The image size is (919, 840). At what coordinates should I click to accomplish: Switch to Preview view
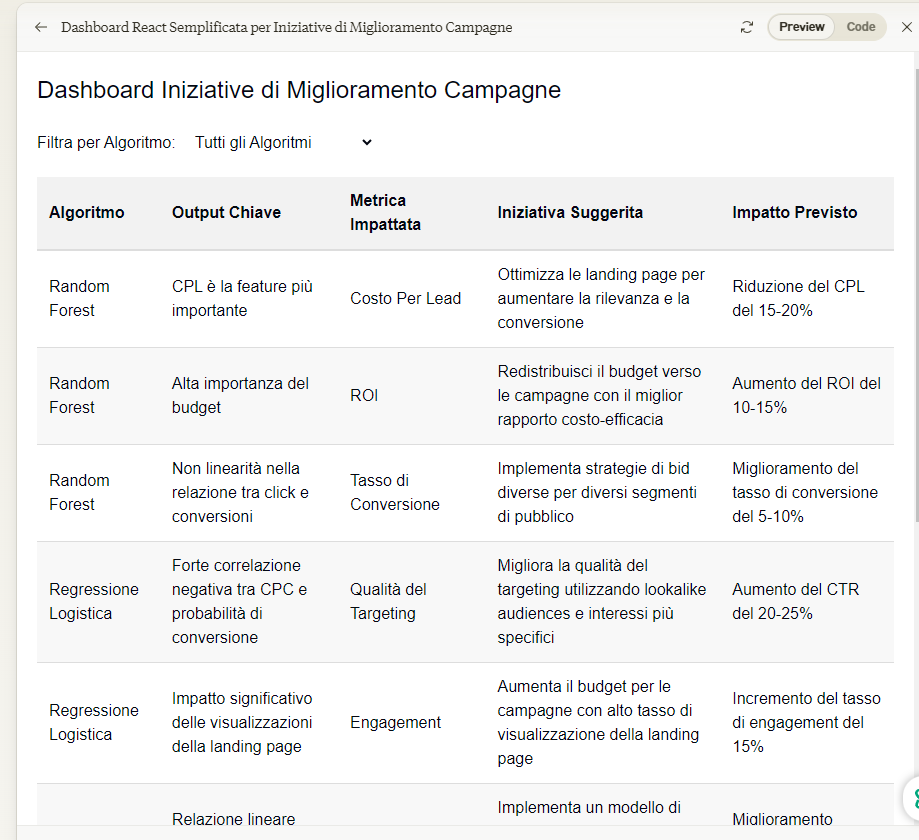point(801,27)
